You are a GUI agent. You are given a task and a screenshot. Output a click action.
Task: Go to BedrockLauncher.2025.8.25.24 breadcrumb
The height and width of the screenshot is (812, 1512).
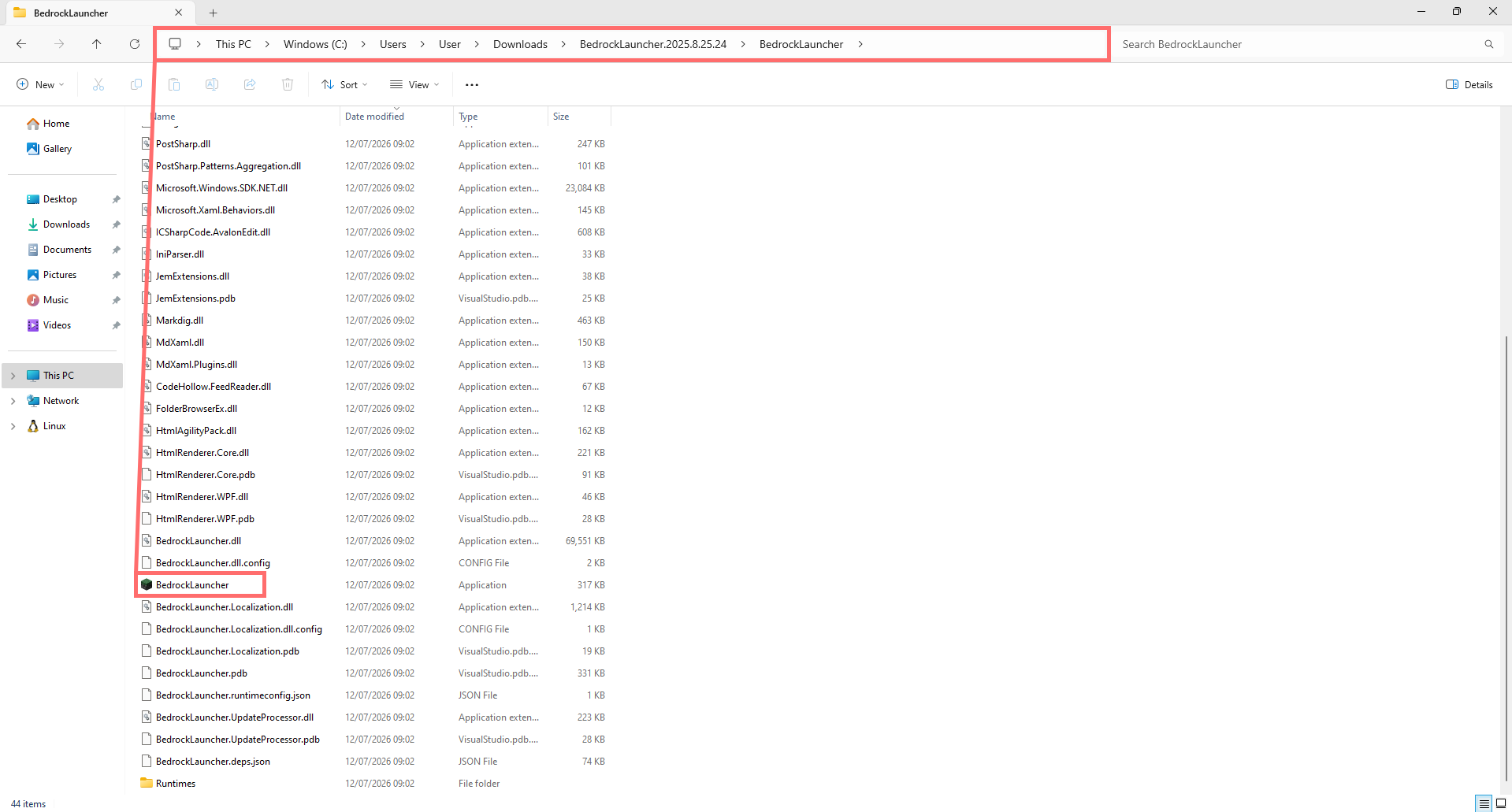coord(653,44)
